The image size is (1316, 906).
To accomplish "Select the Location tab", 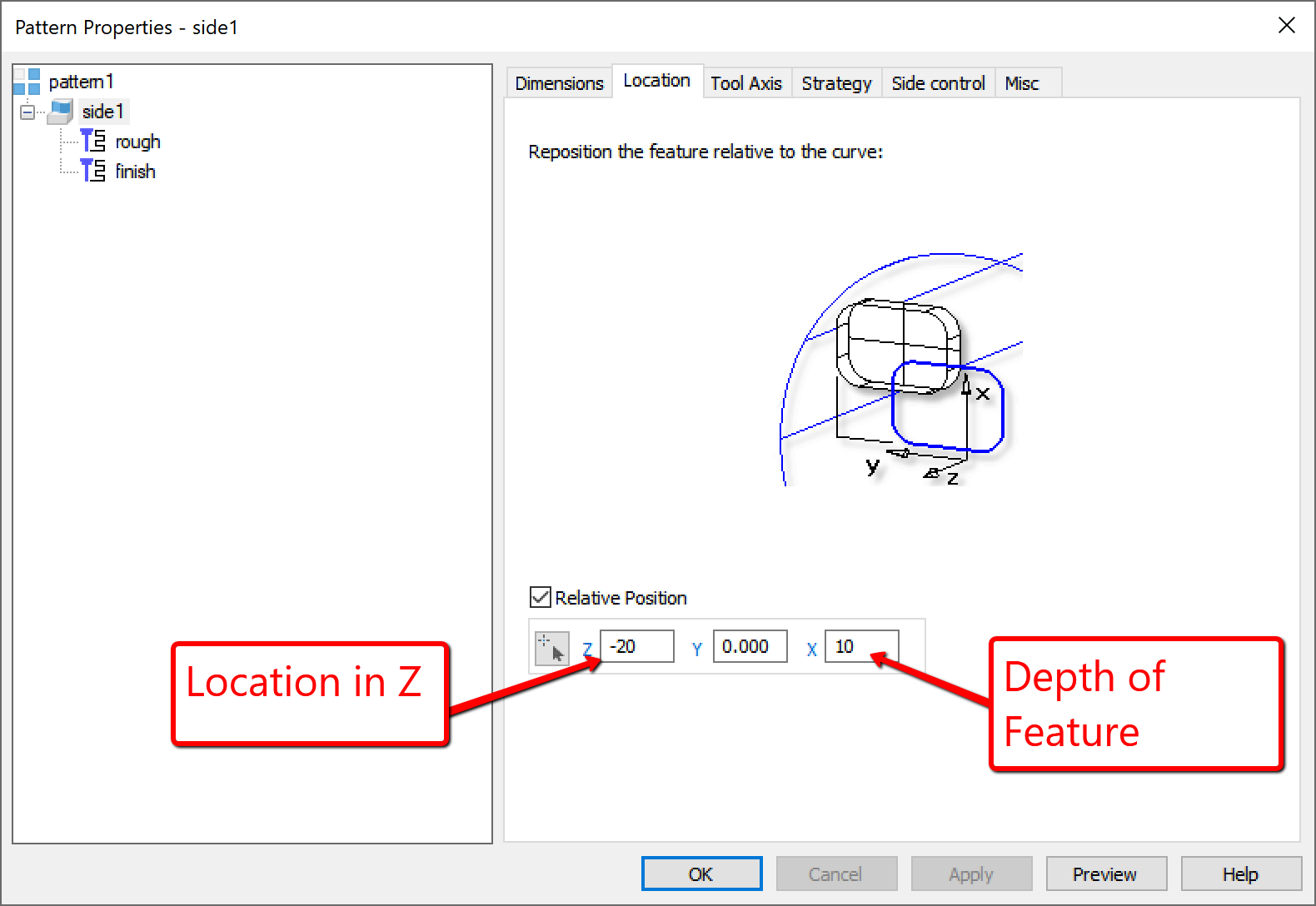I will (657, 81).
